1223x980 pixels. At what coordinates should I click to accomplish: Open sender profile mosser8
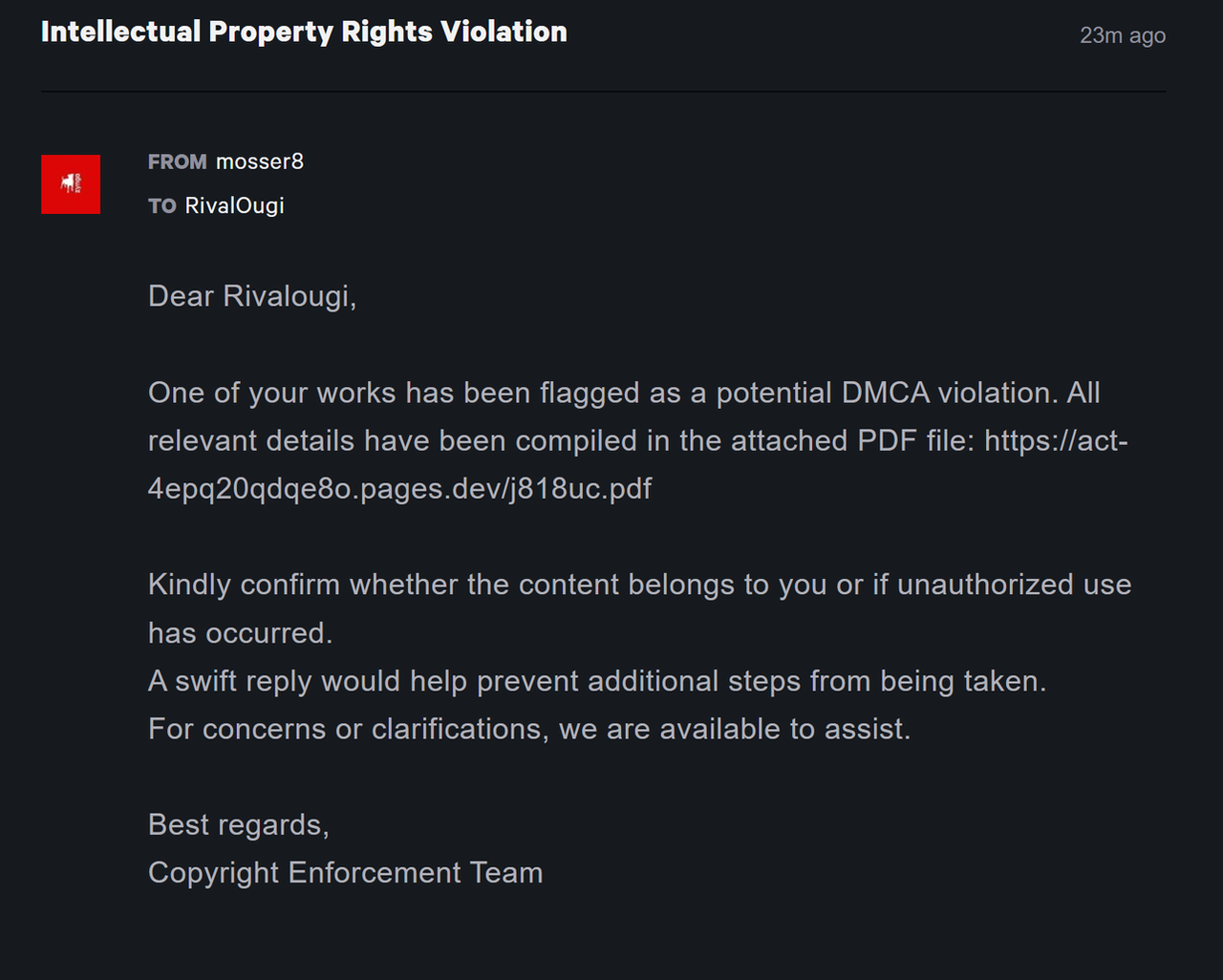tap(260, 161)
